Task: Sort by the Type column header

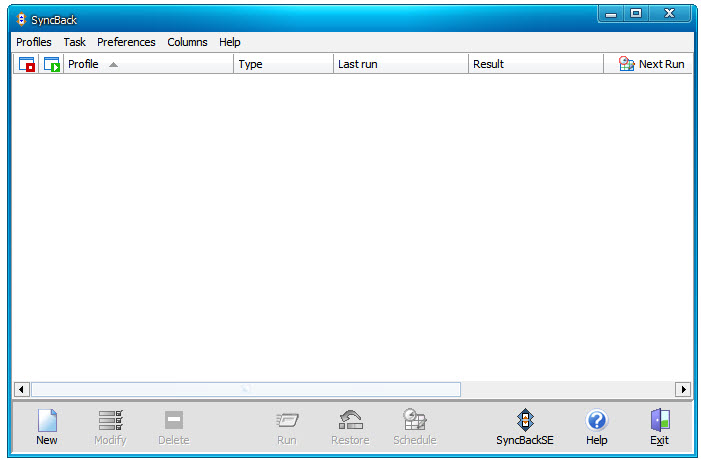Action: coord(283,64)
